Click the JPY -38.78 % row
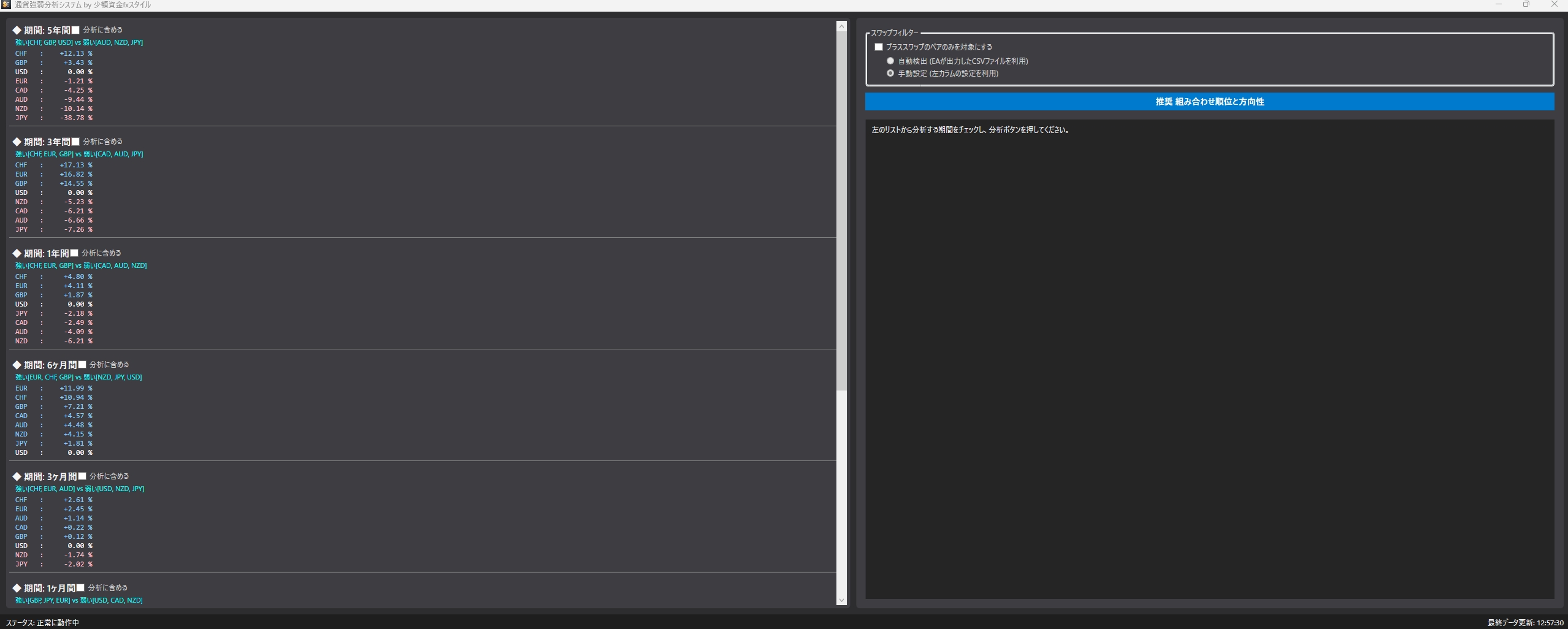 pyautogui.click(x=54, y=118)
